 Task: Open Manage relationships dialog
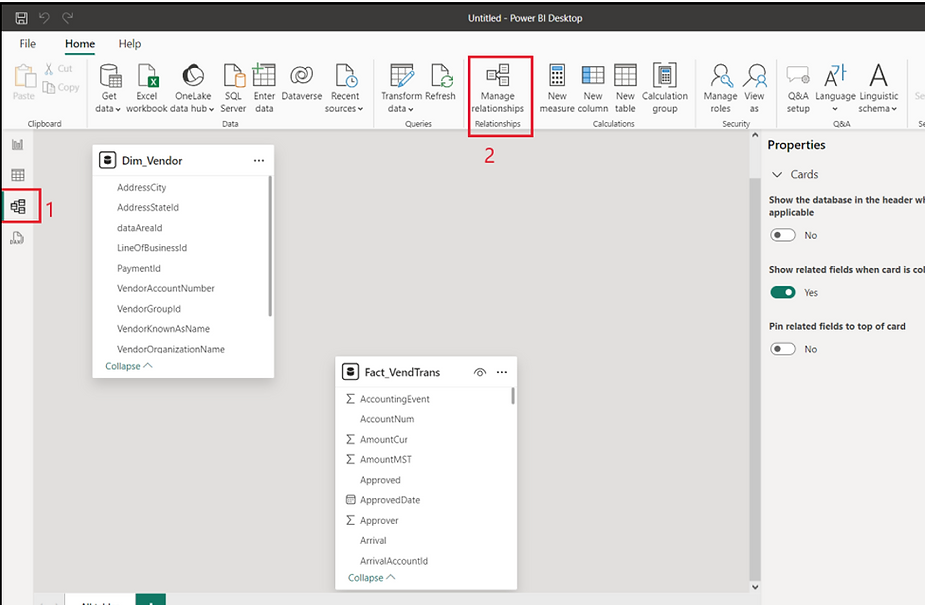pos(498,88)
